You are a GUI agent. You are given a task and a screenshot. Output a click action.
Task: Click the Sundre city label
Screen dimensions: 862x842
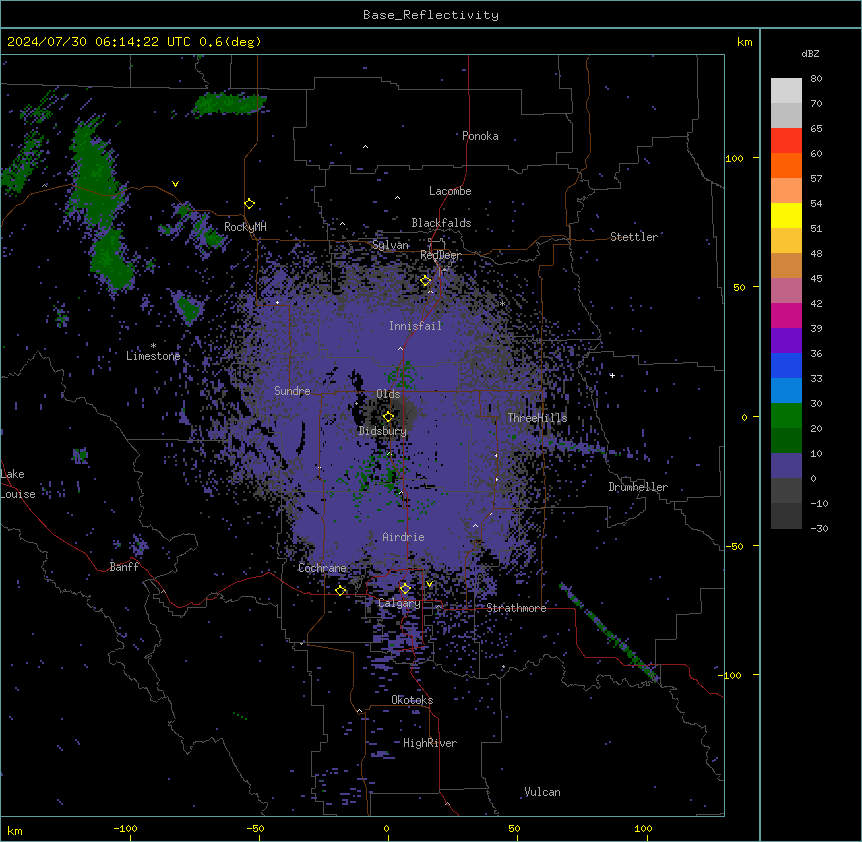(x=292, y=391)
